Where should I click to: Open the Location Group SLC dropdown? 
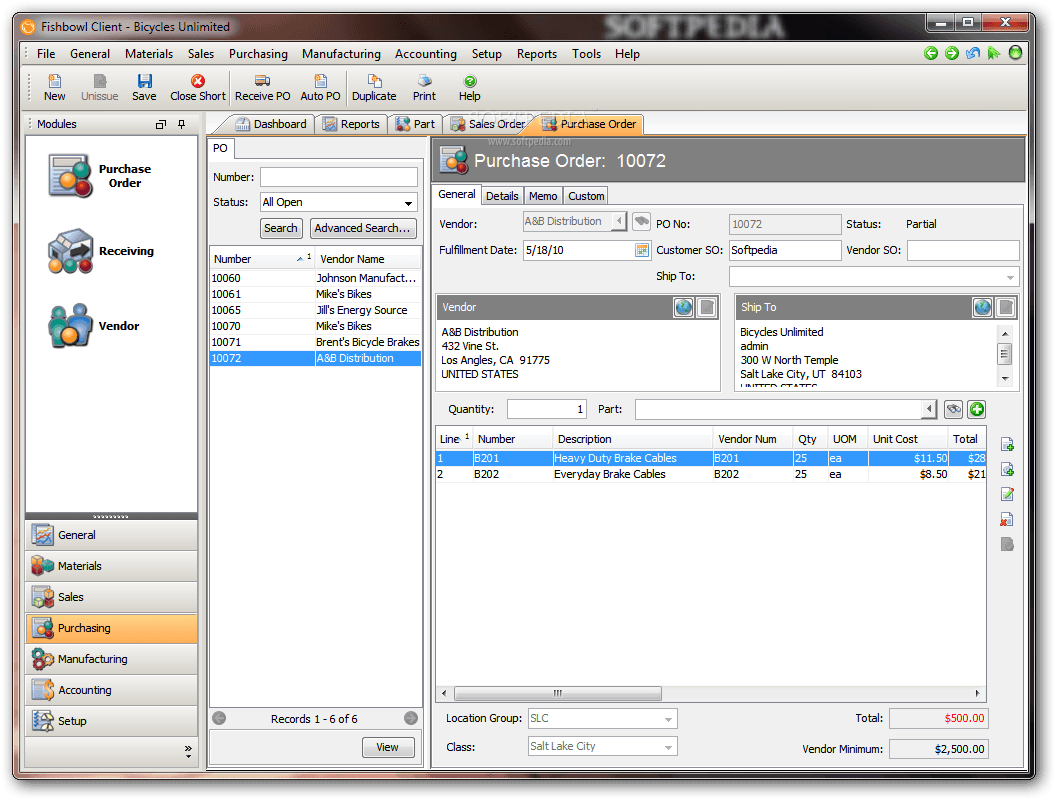(668, 719)
